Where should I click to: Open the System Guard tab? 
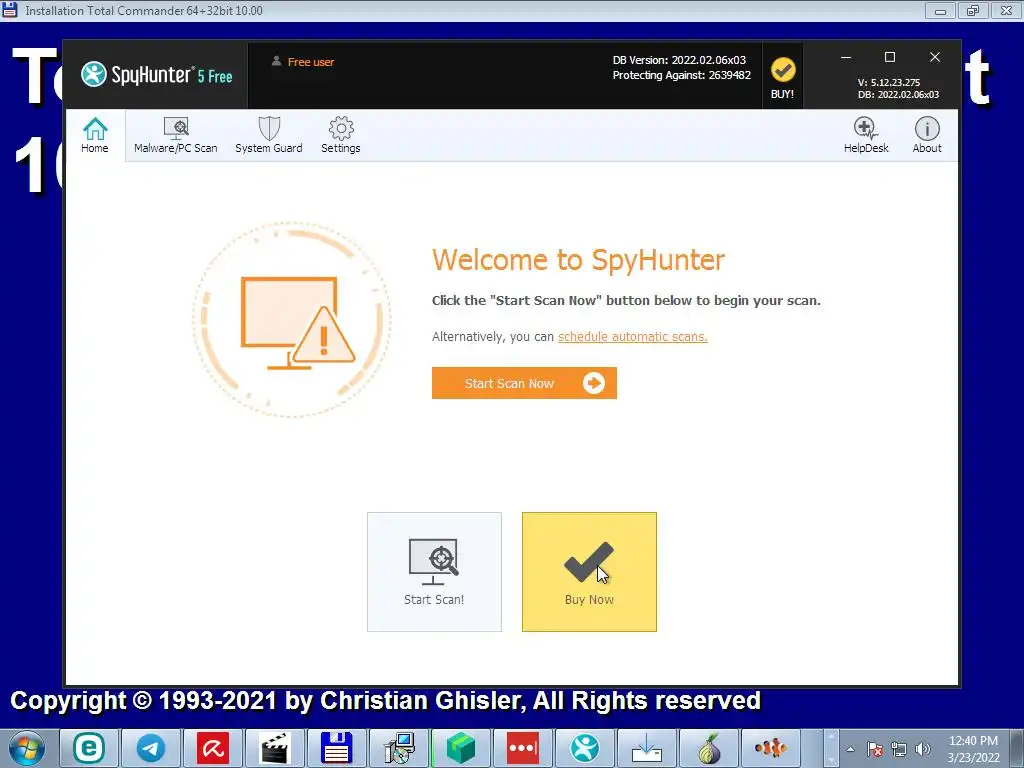(x=268, y=135)
